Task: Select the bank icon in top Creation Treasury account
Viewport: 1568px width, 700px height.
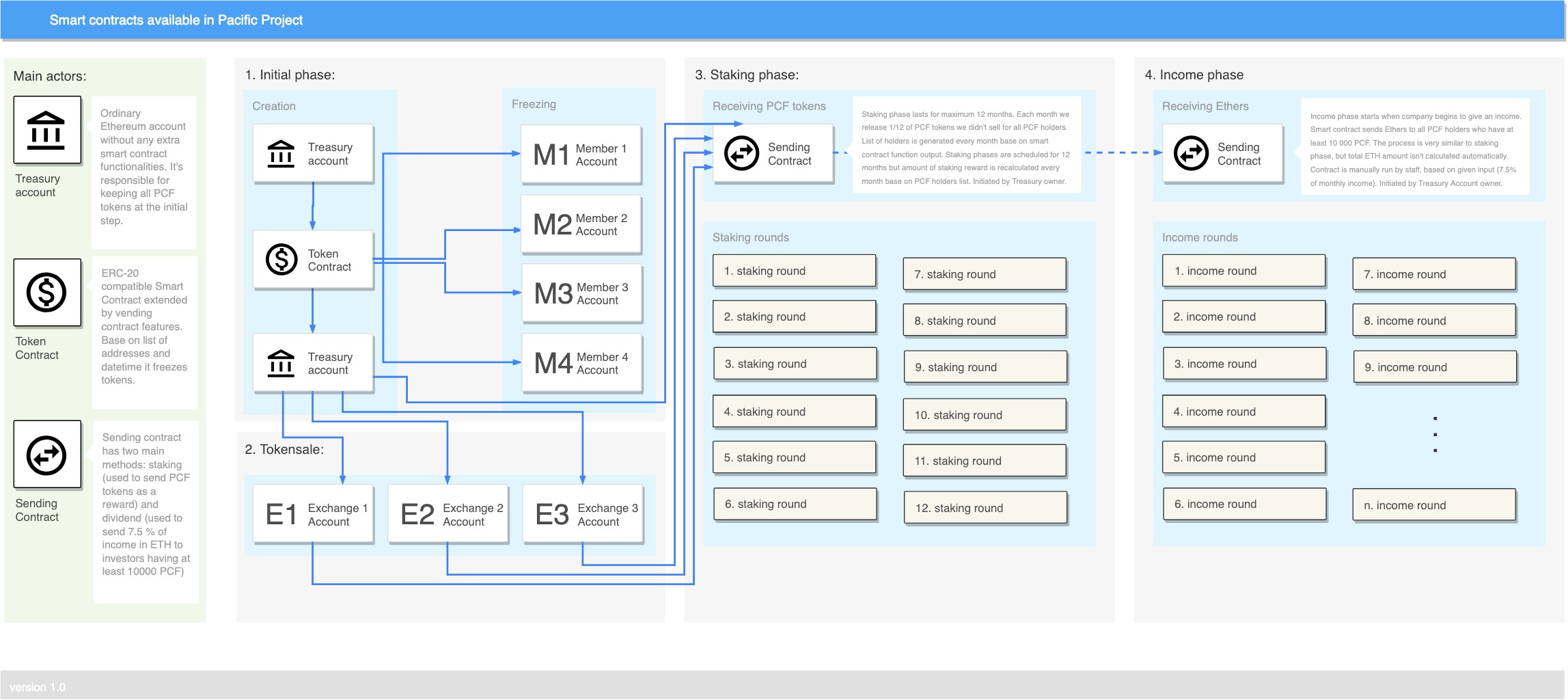Action: [x=281, y=154]
